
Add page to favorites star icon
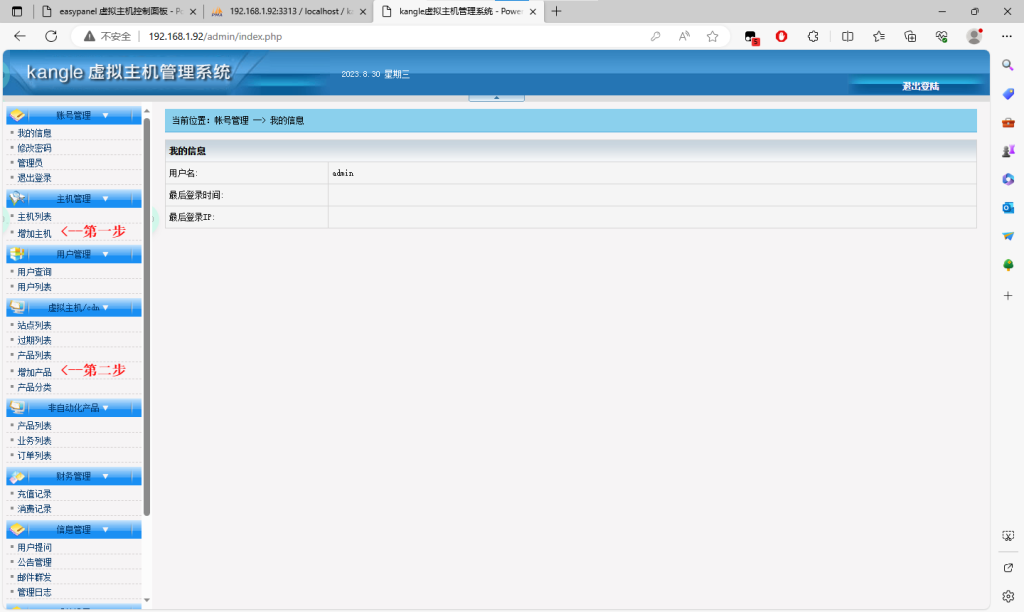coord(712,36)
